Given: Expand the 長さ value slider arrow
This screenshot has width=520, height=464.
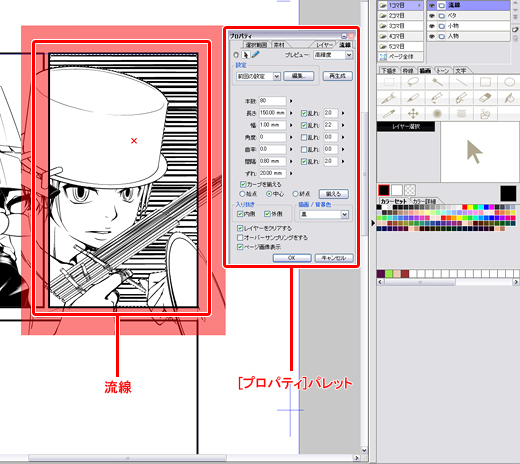Looking at the screenshot, I should (x=291, y=113).
